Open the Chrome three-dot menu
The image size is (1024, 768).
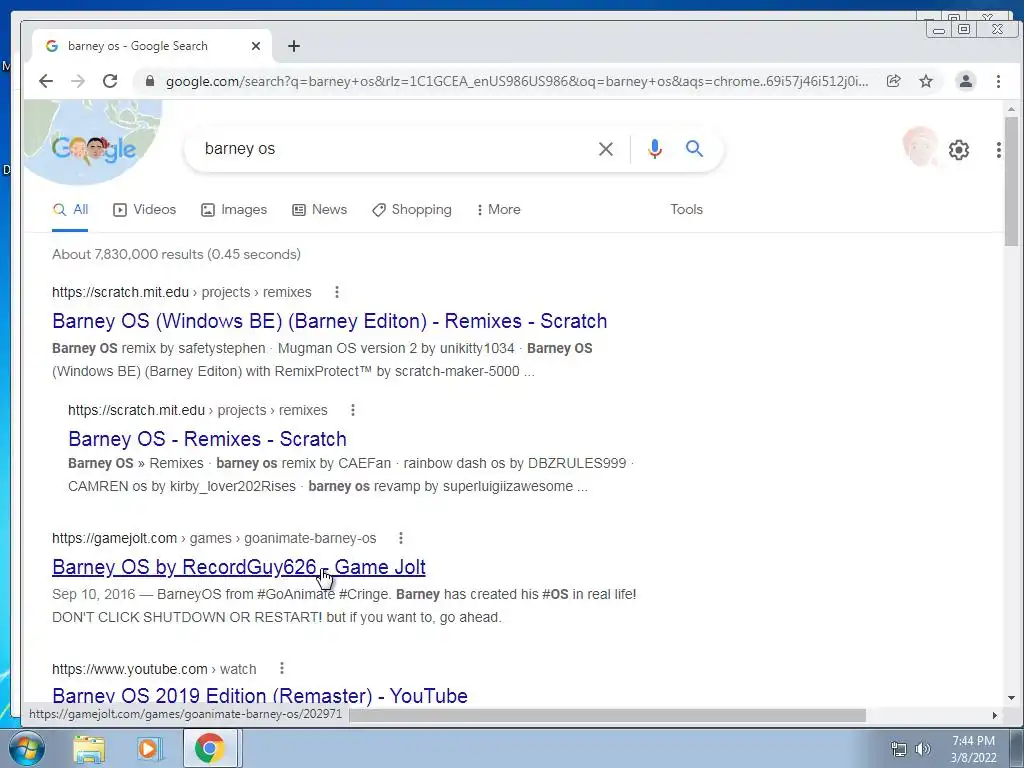pyautogui.click(x=998, y=81)
